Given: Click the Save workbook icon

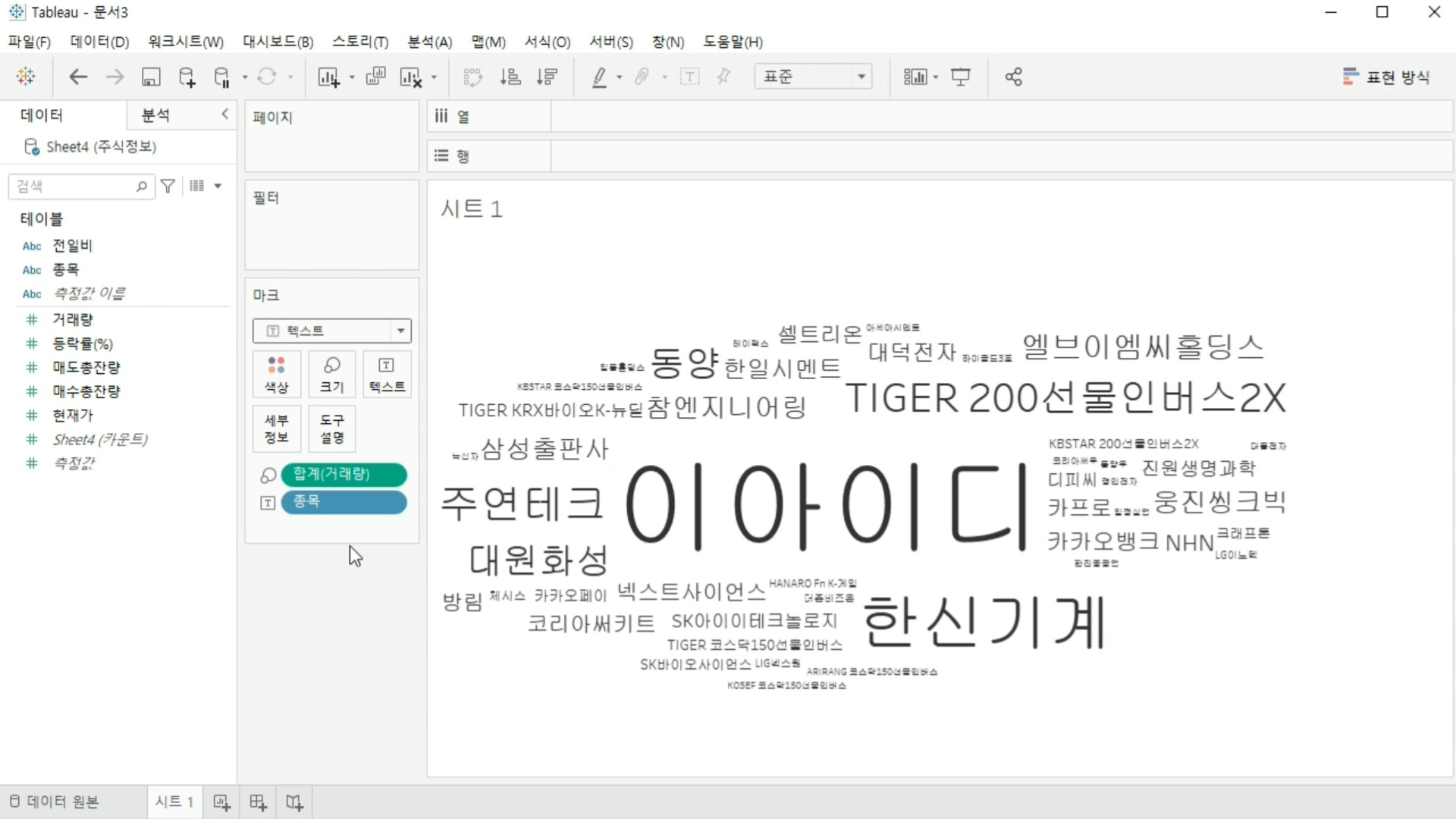Looking at the screenshot, I should point(151,77).
